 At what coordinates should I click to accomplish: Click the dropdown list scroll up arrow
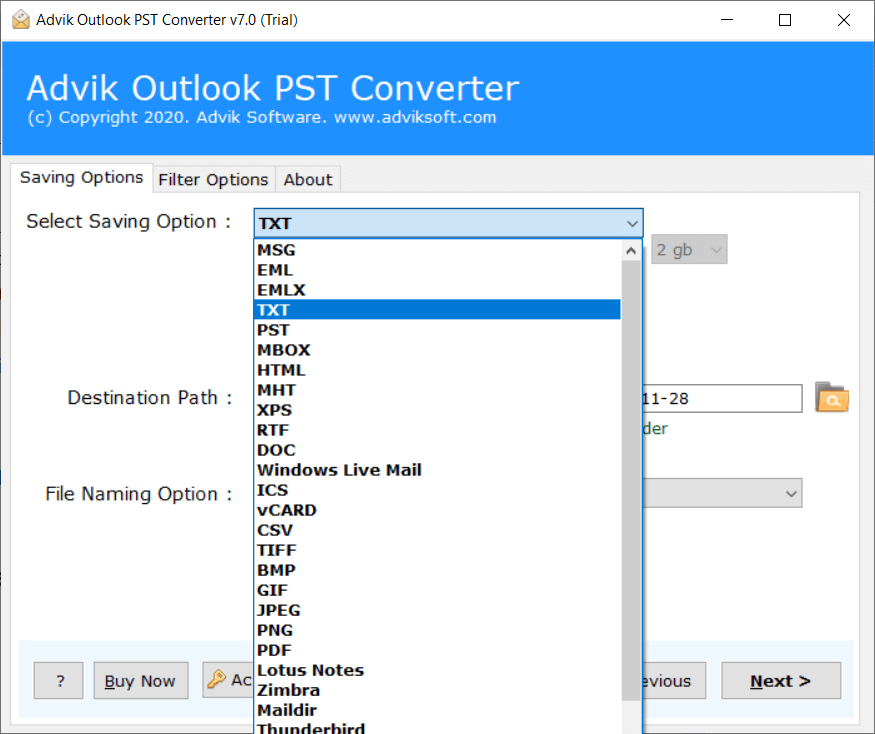tap(631, 251)
